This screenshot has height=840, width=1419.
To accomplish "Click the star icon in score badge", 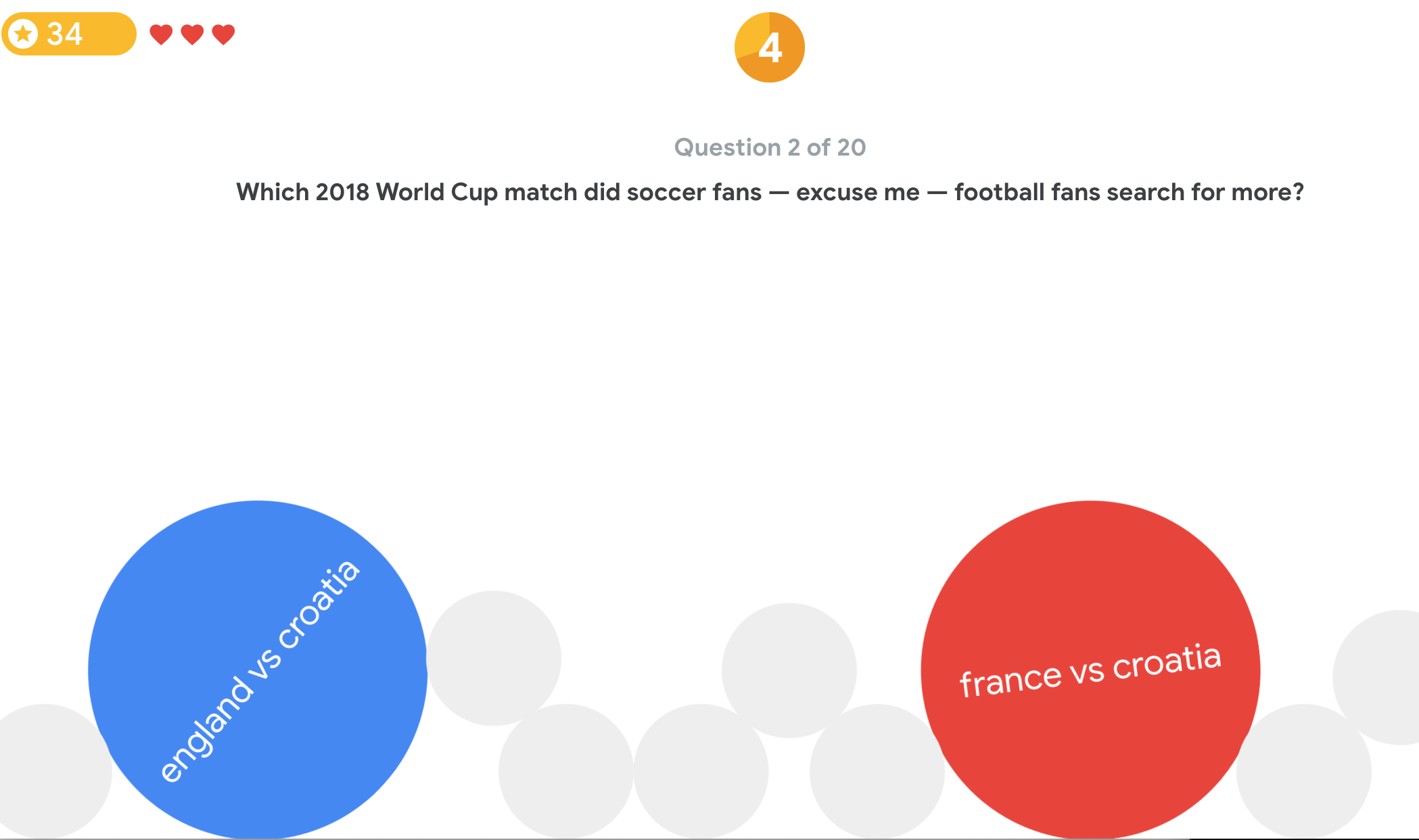I will coord(24,34).
